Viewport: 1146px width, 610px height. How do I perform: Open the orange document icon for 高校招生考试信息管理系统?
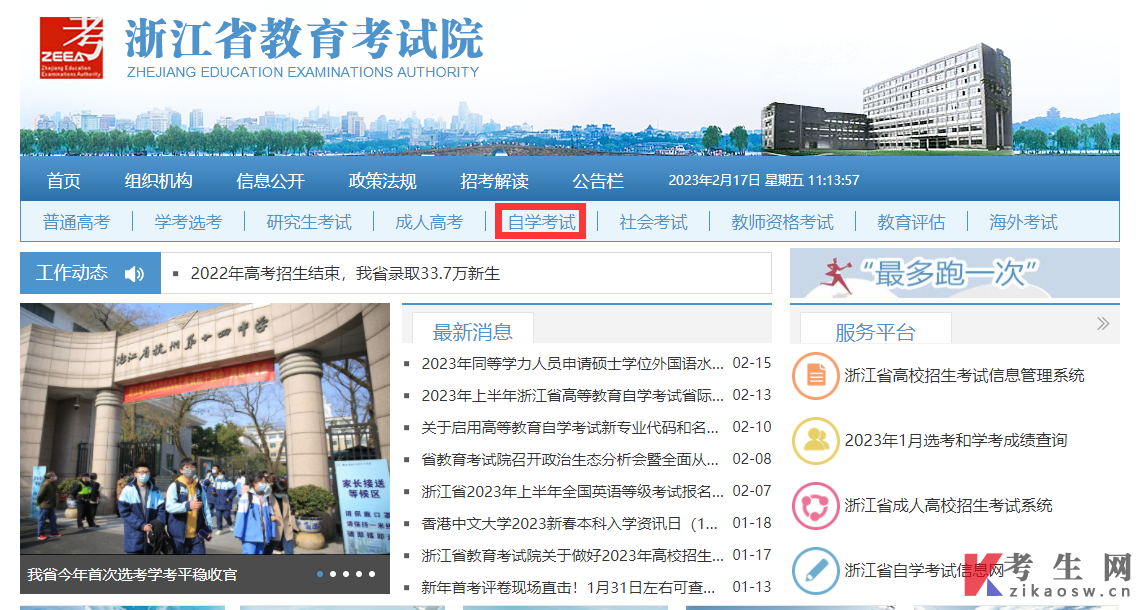(815, 375)
